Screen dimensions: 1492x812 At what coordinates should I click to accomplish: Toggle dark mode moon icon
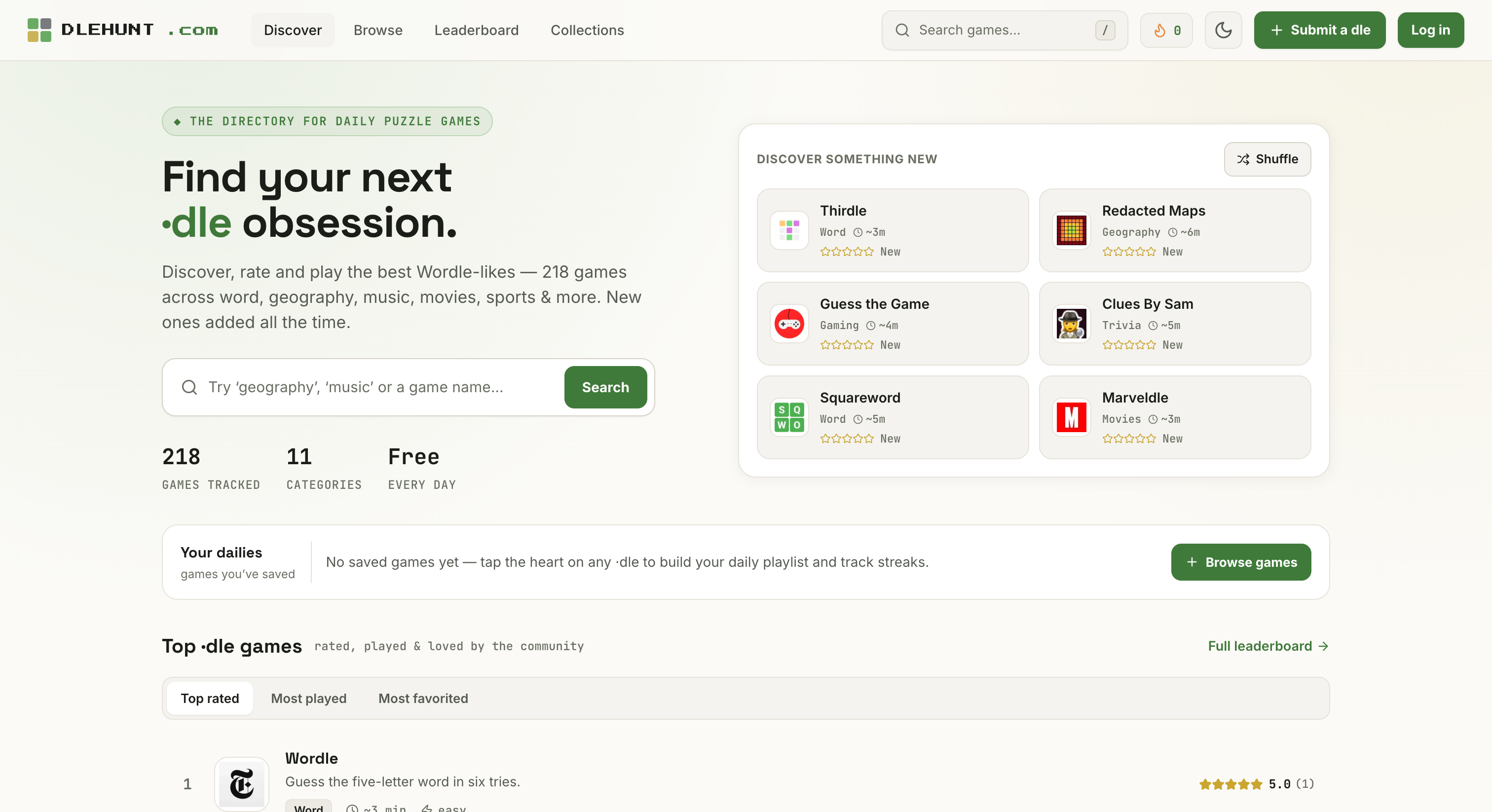(1223, 30)
